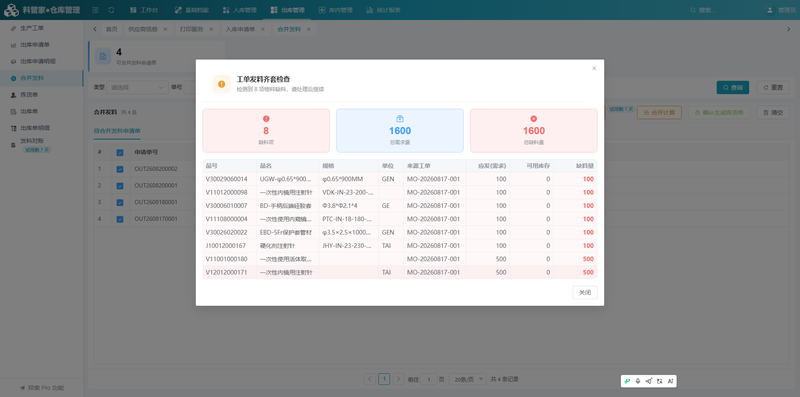800x397 pixels.
Task: Open 出库单 in sidebar
Action: [x=42, y=111]
